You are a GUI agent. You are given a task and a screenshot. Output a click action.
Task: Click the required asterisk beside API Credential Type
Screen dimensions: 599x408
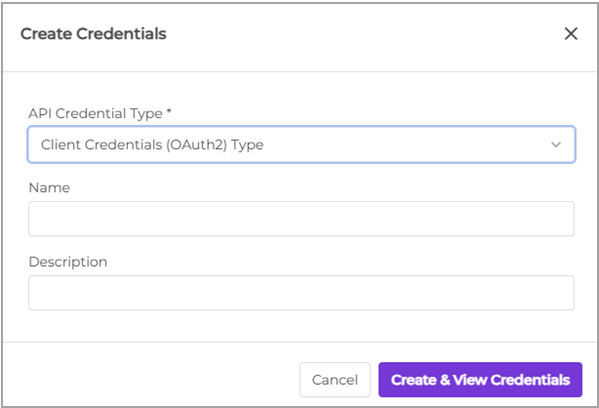pyautogui.click(x=169, y=111)
